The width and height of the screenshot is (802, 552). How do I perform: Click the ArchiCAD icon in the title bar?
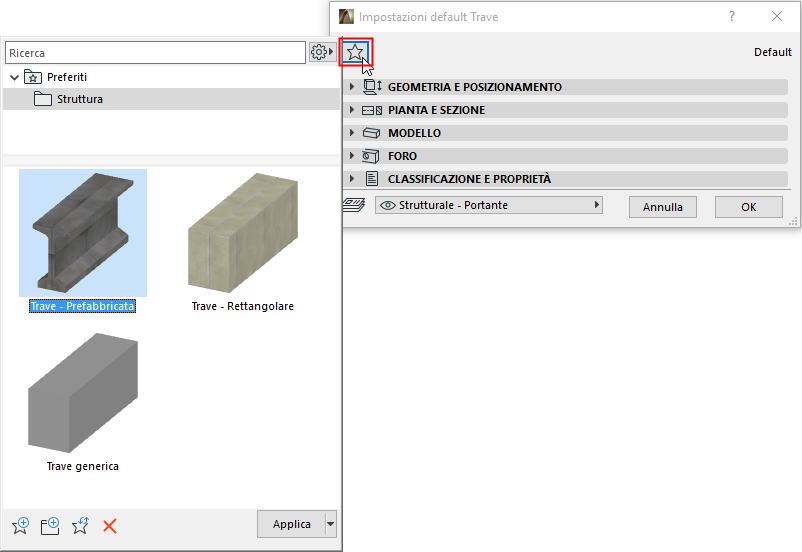coord(346,16)
